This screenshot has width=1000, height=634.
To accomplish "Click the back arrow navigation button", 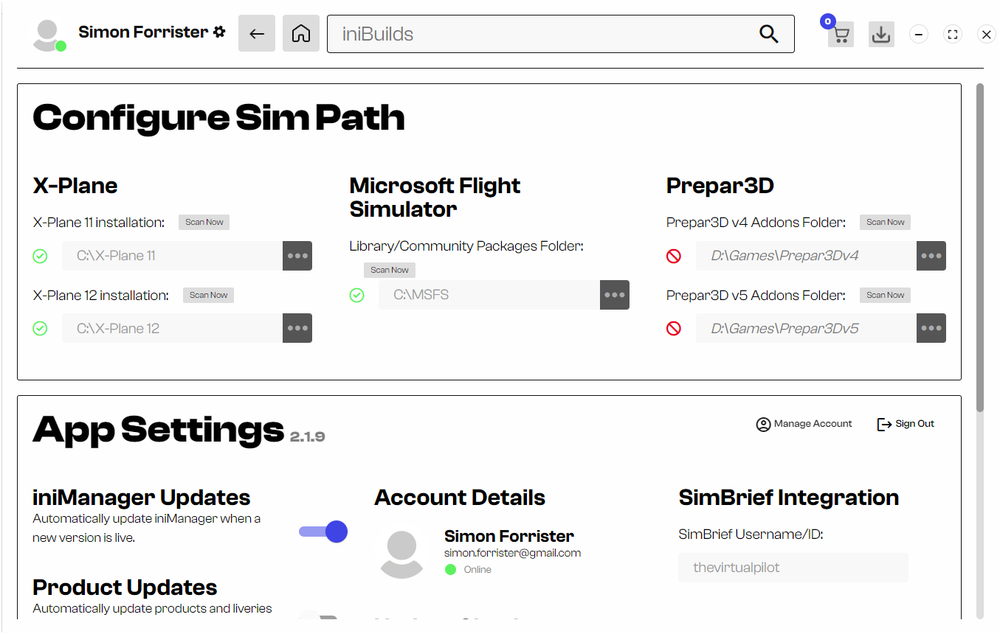I will [x=256, y=34].
